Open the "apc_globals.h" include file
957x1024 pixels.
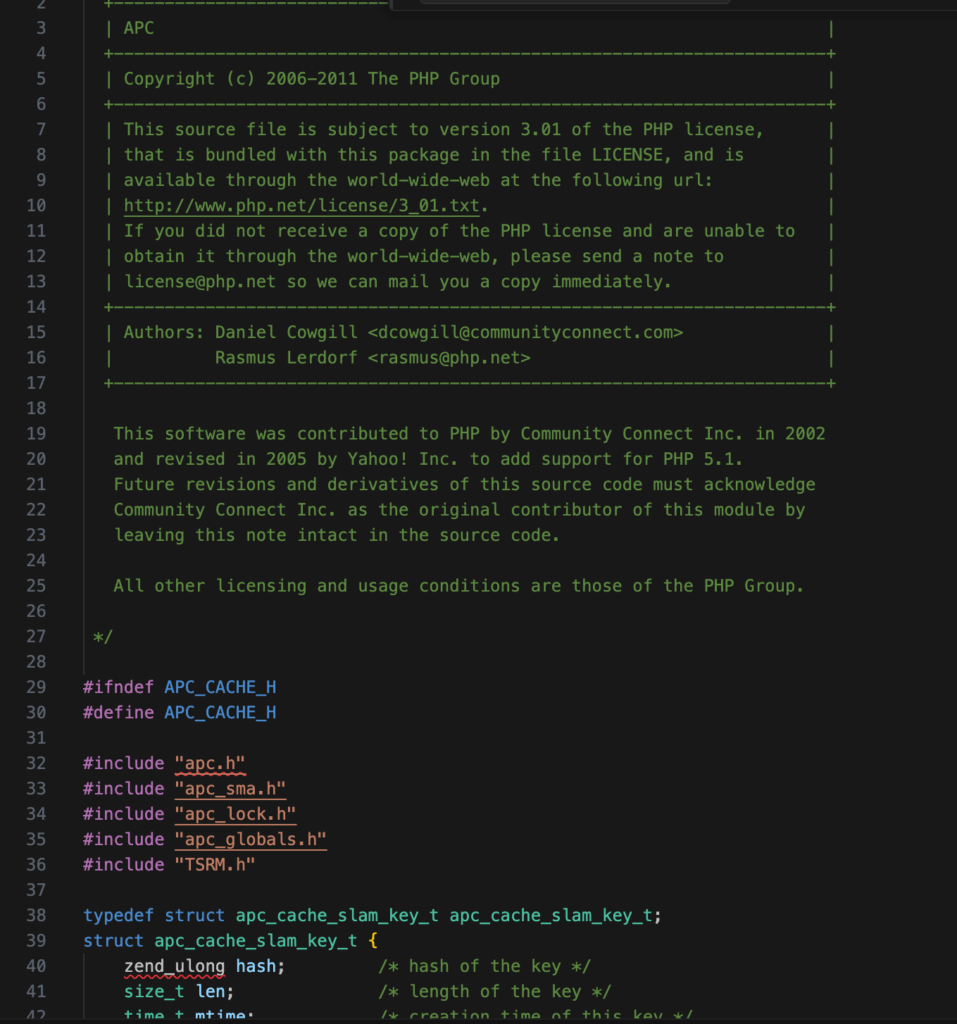[250, 839]
